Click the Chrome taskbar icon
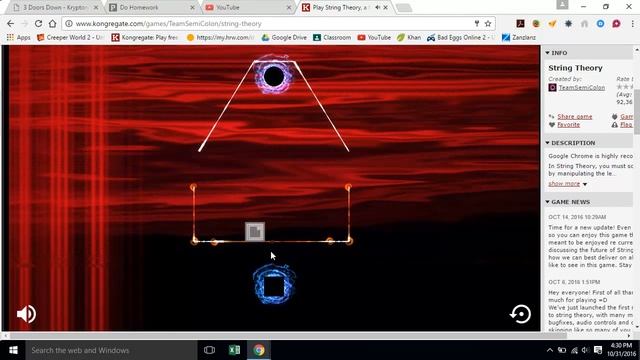Image resolution: width=640 pixels, height=360 pixels. click(259, 350)
